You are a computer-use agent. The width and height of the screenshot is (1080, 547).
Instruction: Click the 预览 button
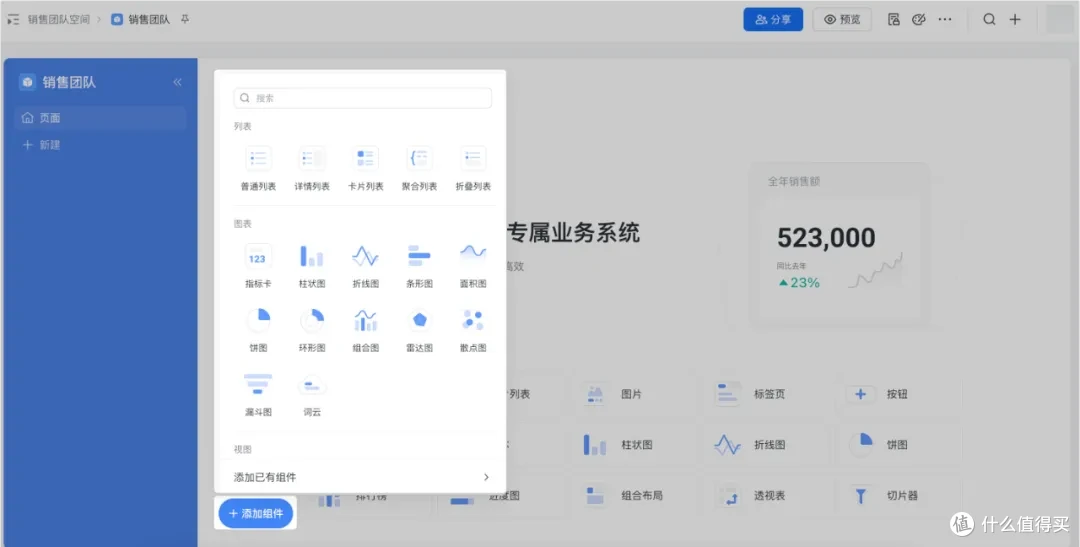coord(842,19)
